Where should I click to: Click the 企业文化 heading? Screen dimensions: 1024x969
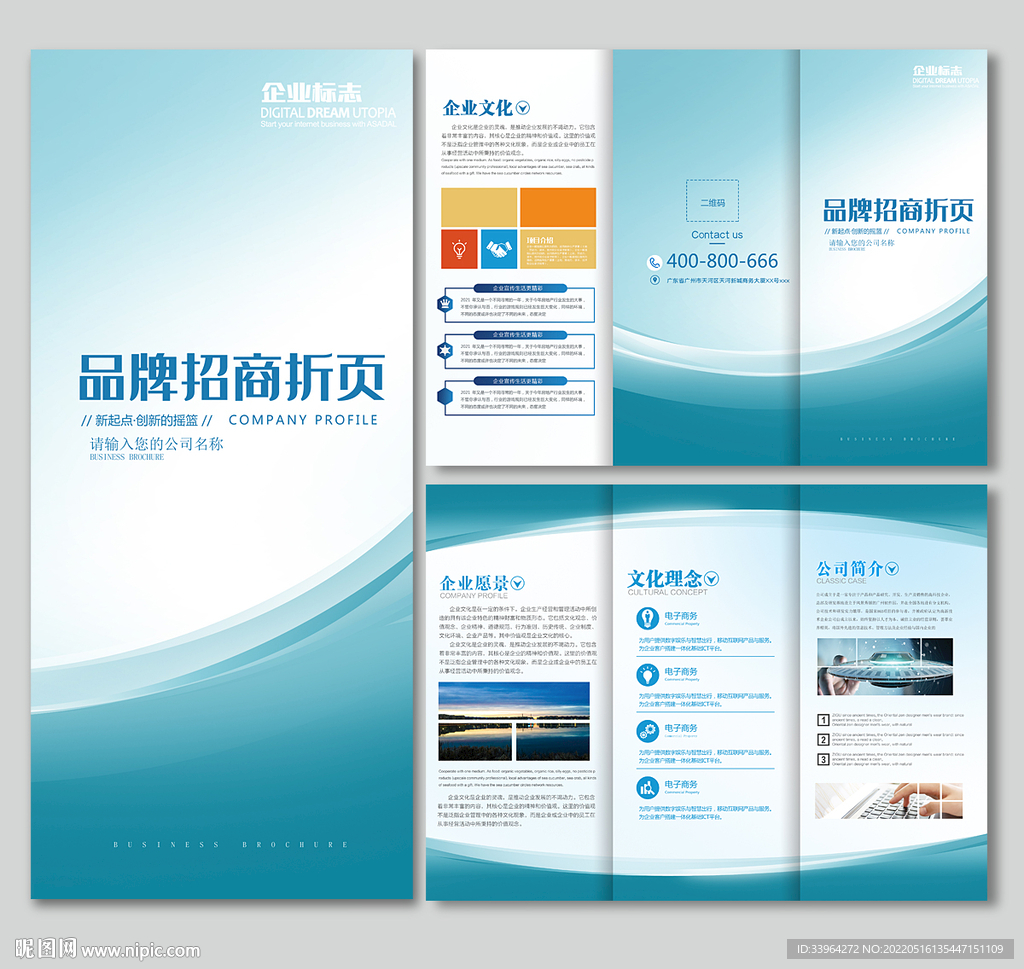[477, 108]
